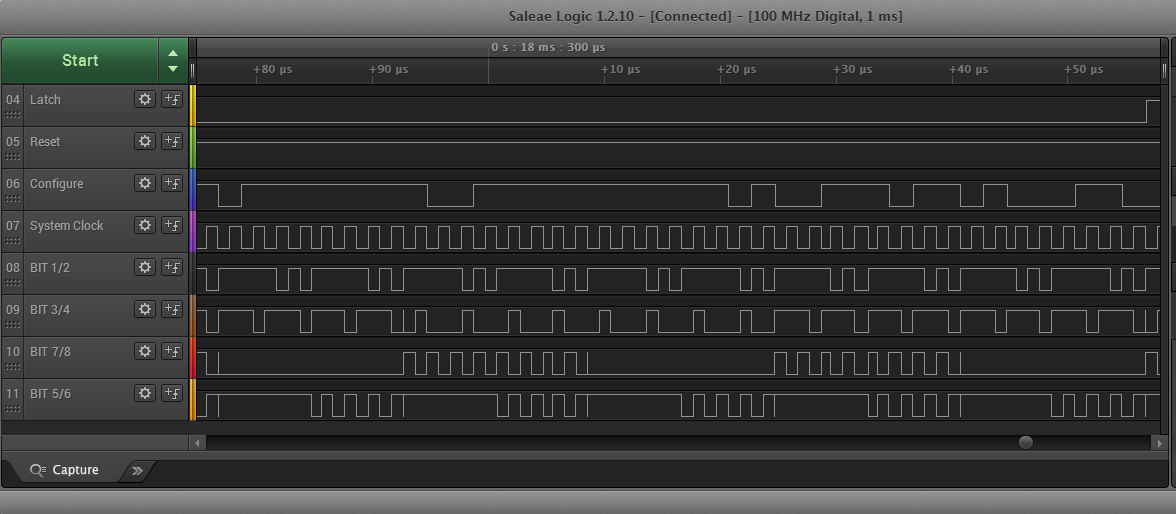1176x514 pixels.
Task: Click the BIT 5/6 channel label
Action: (x=50, y=394)
